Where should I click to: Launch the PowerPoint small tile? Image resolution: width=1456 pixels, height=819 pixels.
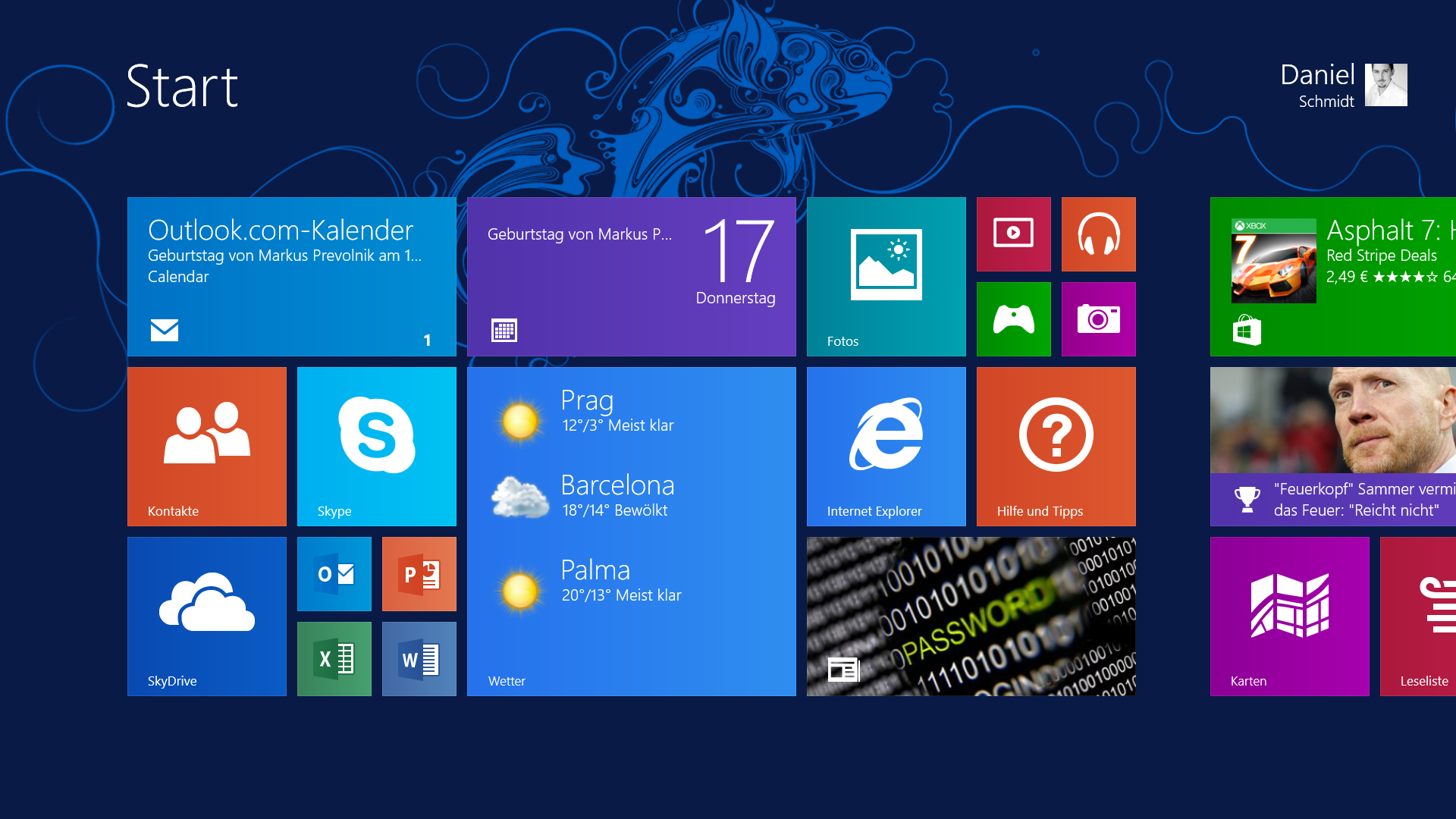(419, 574)
